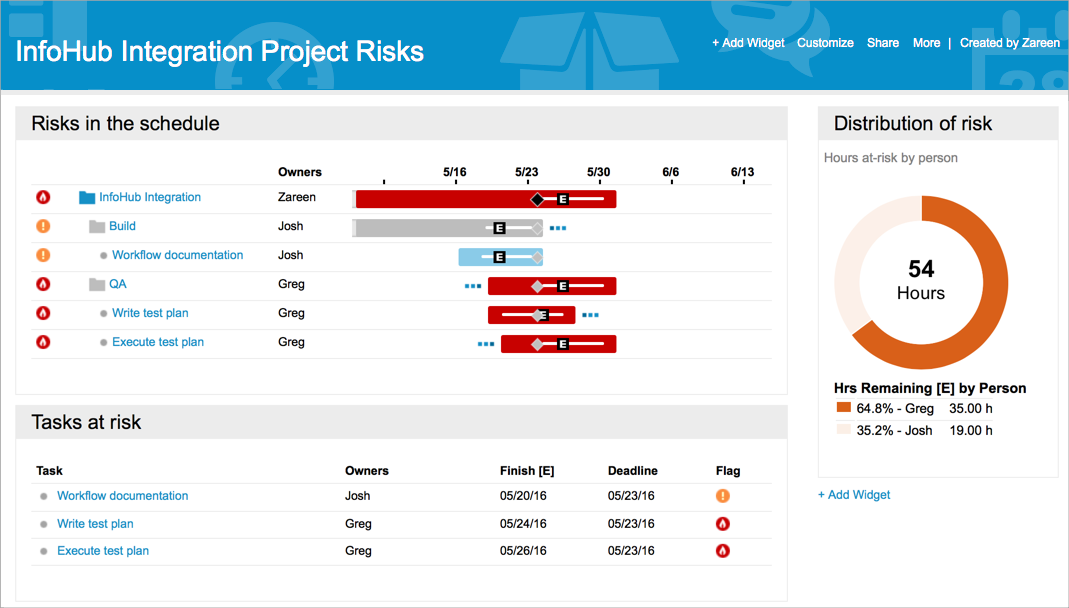Click the blue ellipsis after Build's schedule bar
Image resolution: width=1069 pixels, height=608 pixels.
click(x=558, y=227)
